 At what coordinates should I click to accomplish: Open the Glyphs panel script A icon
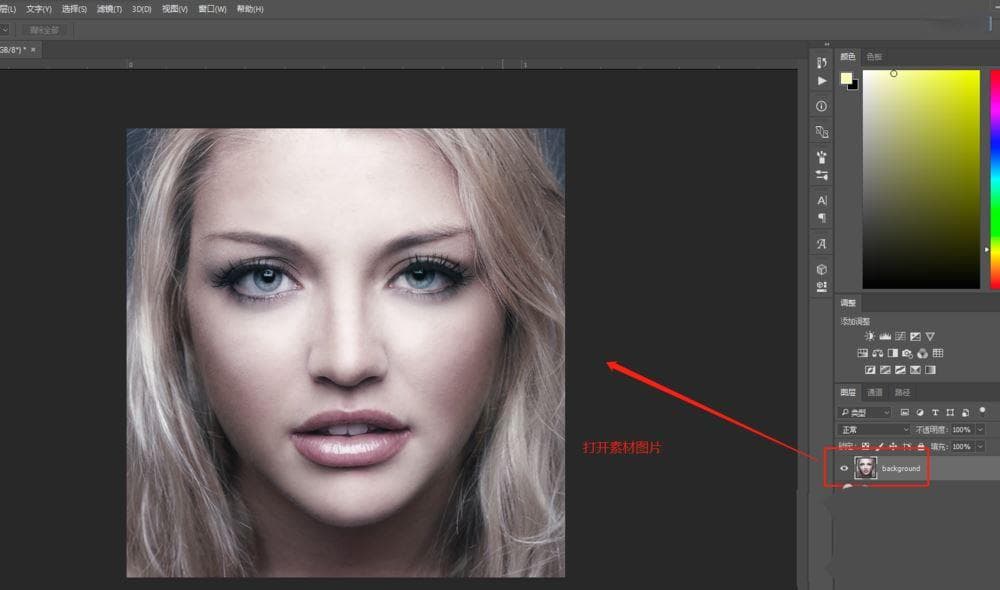click(x=821, y=244)
